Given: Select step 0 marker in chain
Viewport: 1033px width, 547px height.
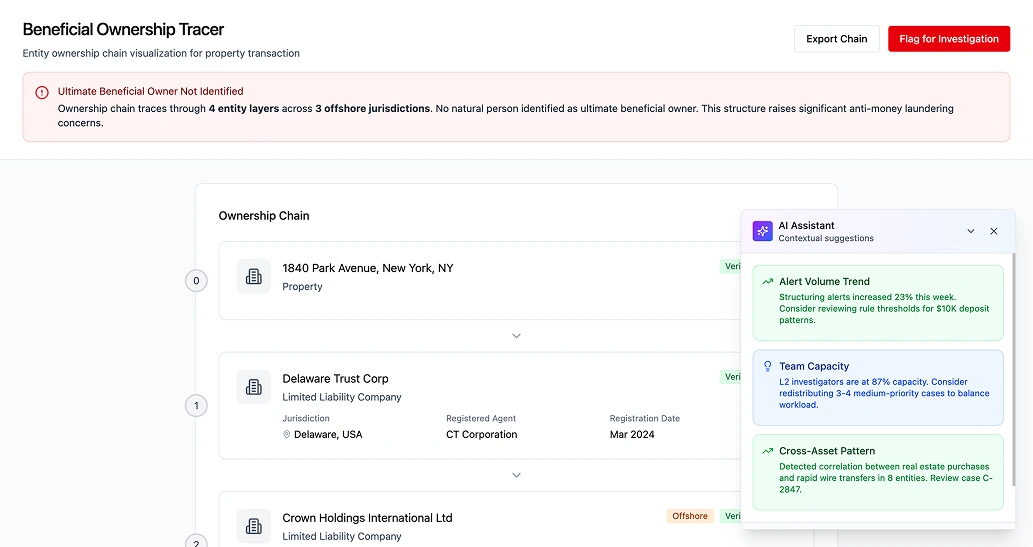Looking at the screenshot, I should [x=196, y=281].
